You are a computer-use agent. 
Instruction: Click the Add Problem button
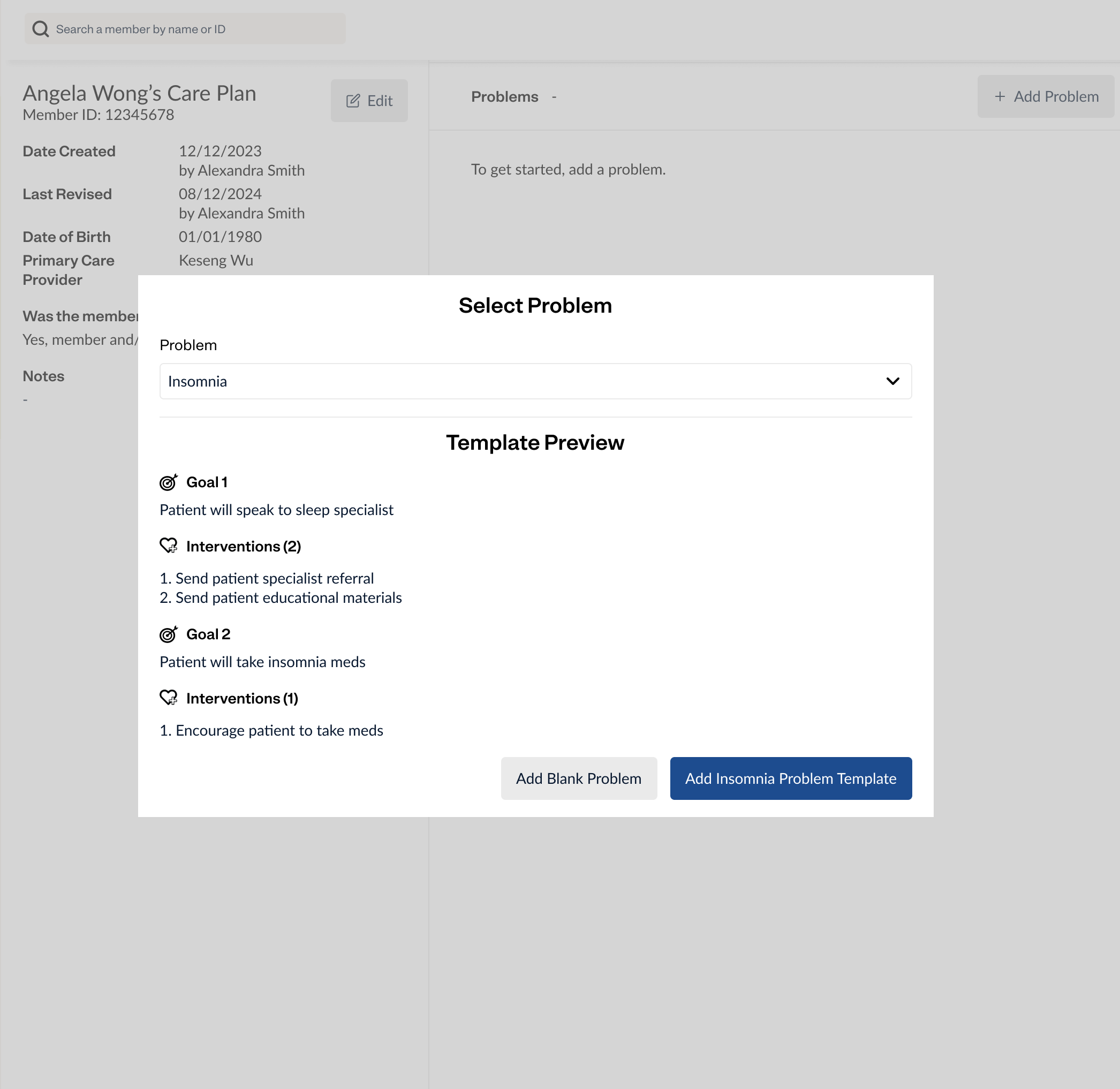[x=1046, y=97]
